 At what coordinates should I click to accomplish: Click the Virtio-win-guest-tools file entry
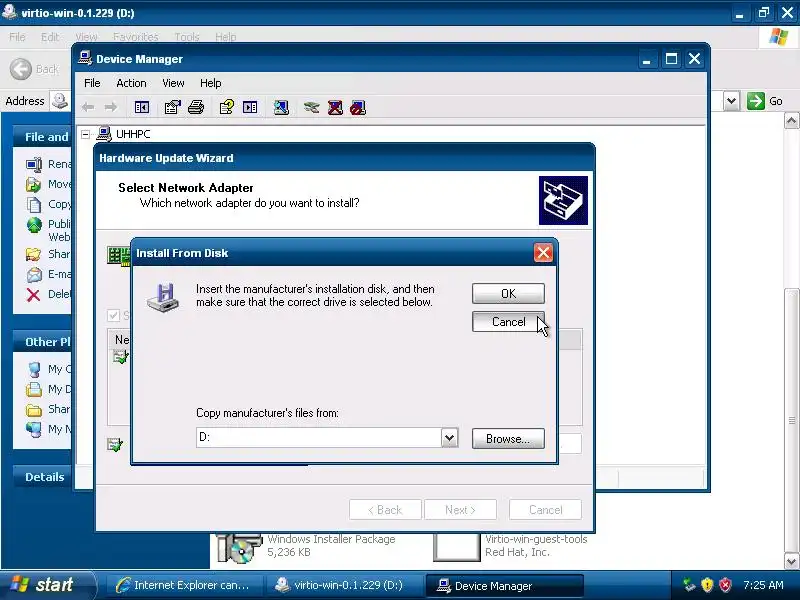coord(511,546)
